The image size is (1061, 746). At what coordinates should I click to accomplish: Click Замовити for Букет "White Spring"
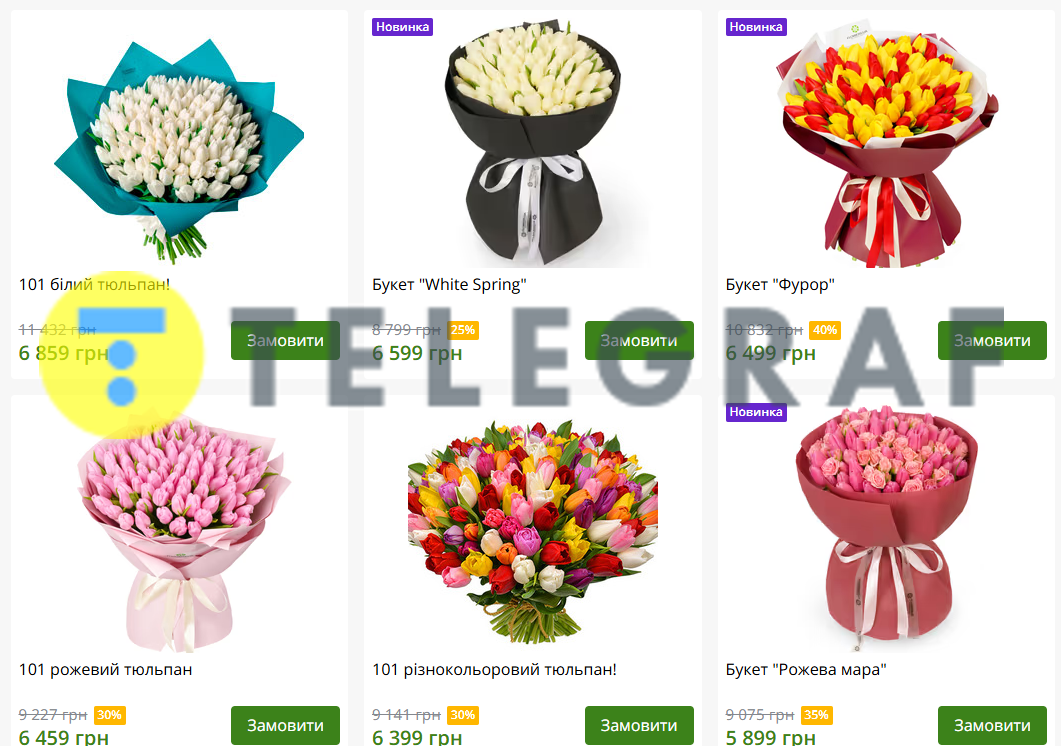point(639,341)
